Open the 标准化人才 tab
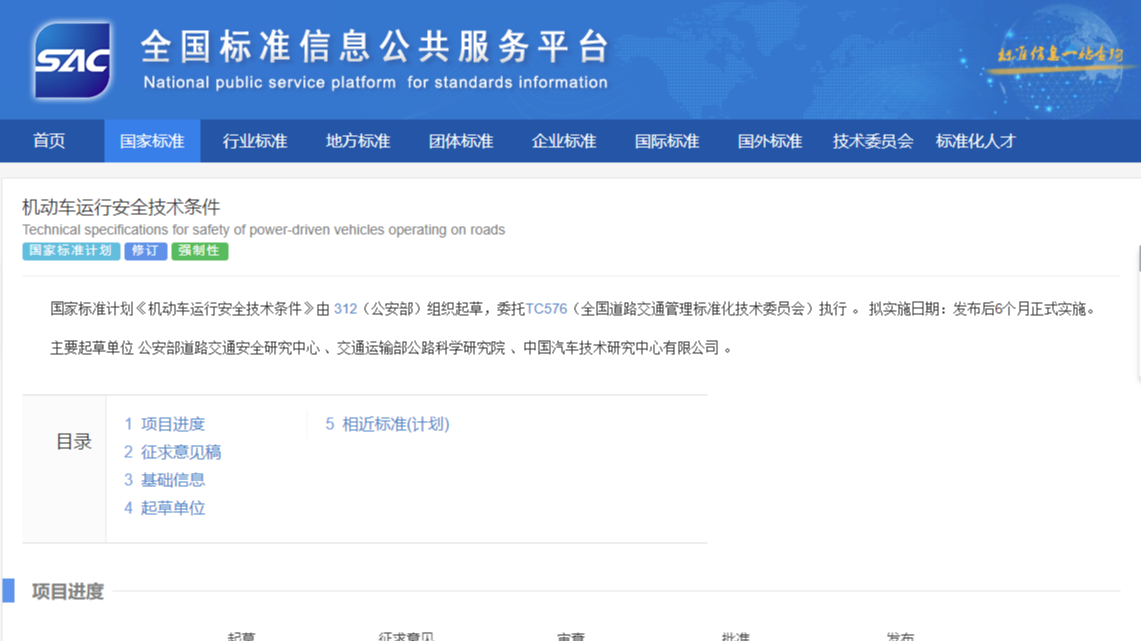1141x641 pixels. [975, 141]
